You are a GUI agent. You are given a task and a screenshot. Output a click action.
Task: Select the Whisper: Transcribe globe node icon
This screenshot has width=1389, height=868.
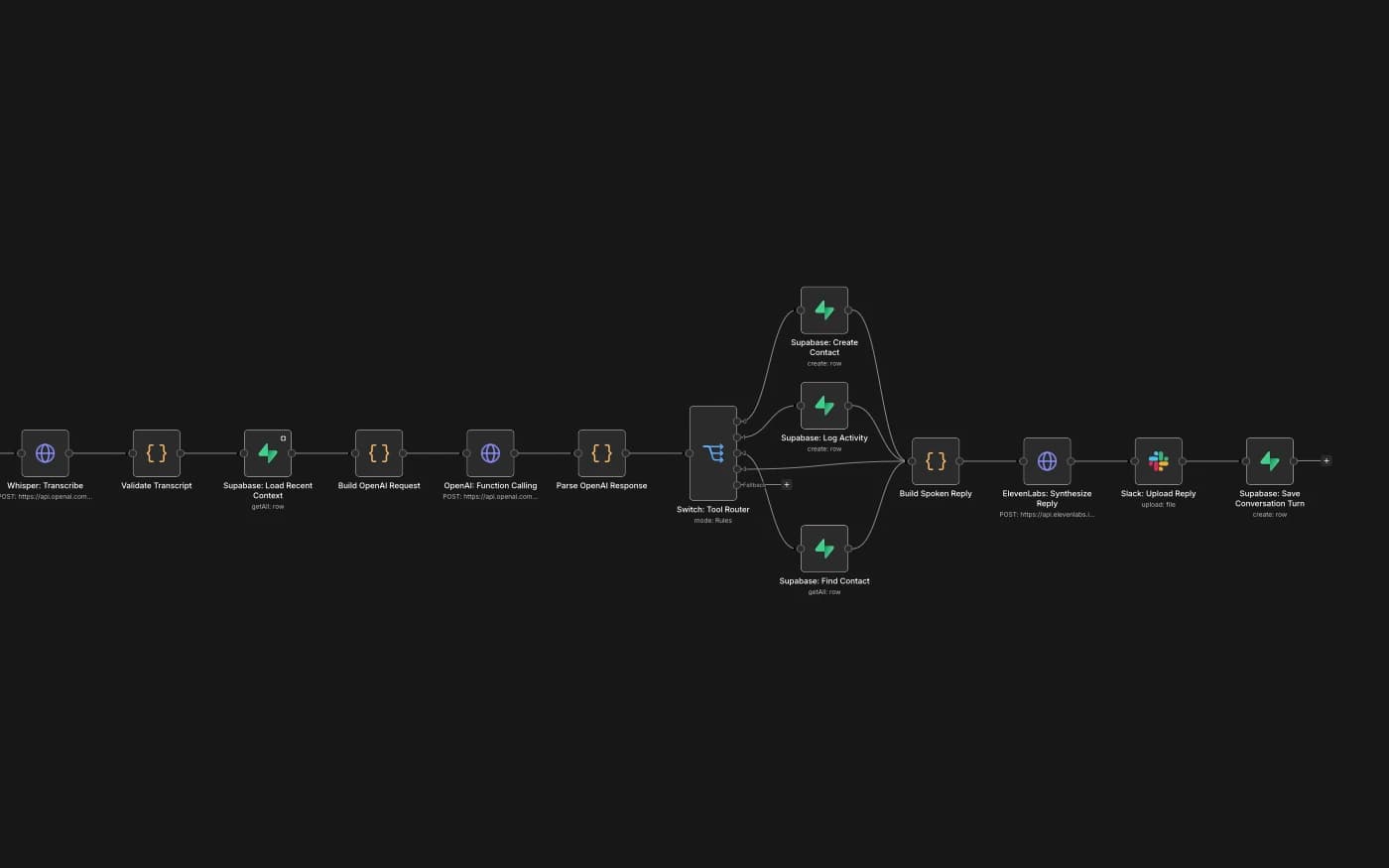tap(45, 453)
